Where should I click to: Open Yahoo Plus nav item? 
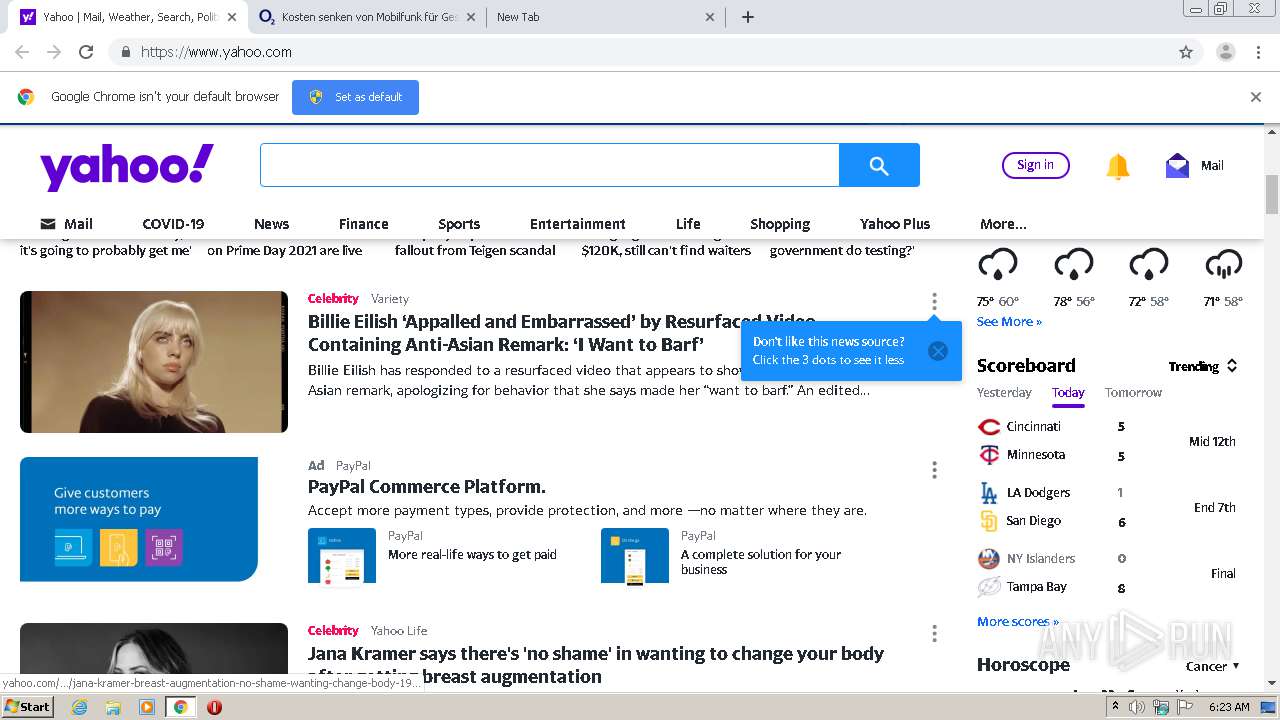pyautogui.click(x=895, y=224)
